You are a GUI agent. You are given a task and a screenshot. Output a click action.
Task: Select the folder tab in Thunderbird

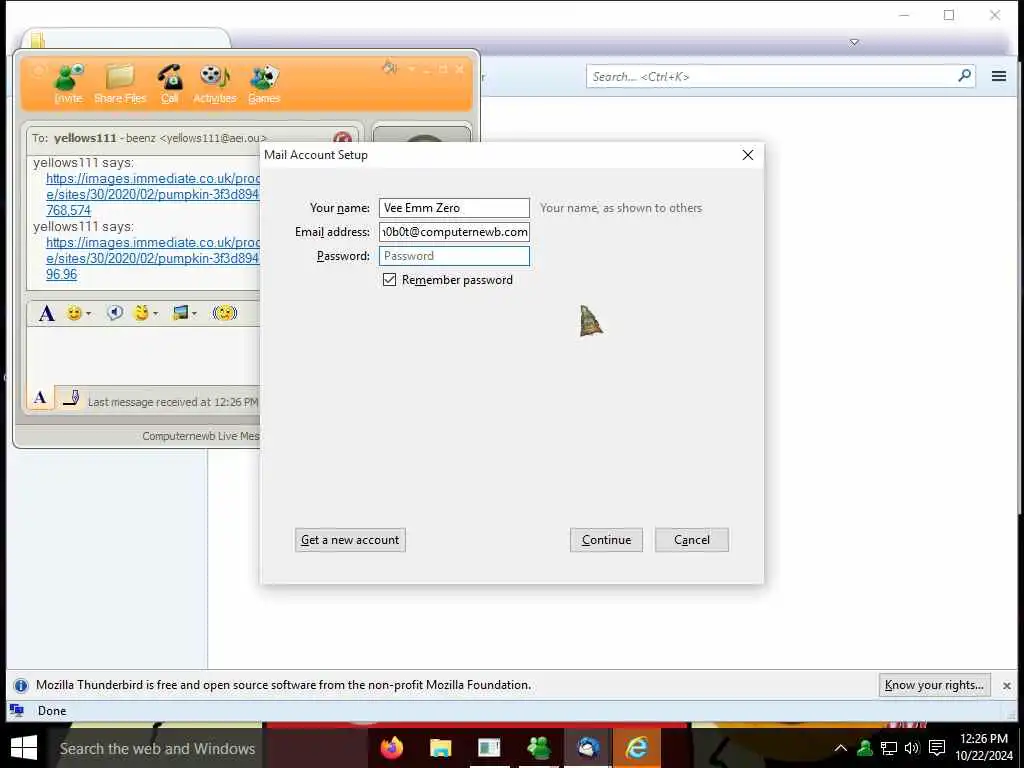125,39
